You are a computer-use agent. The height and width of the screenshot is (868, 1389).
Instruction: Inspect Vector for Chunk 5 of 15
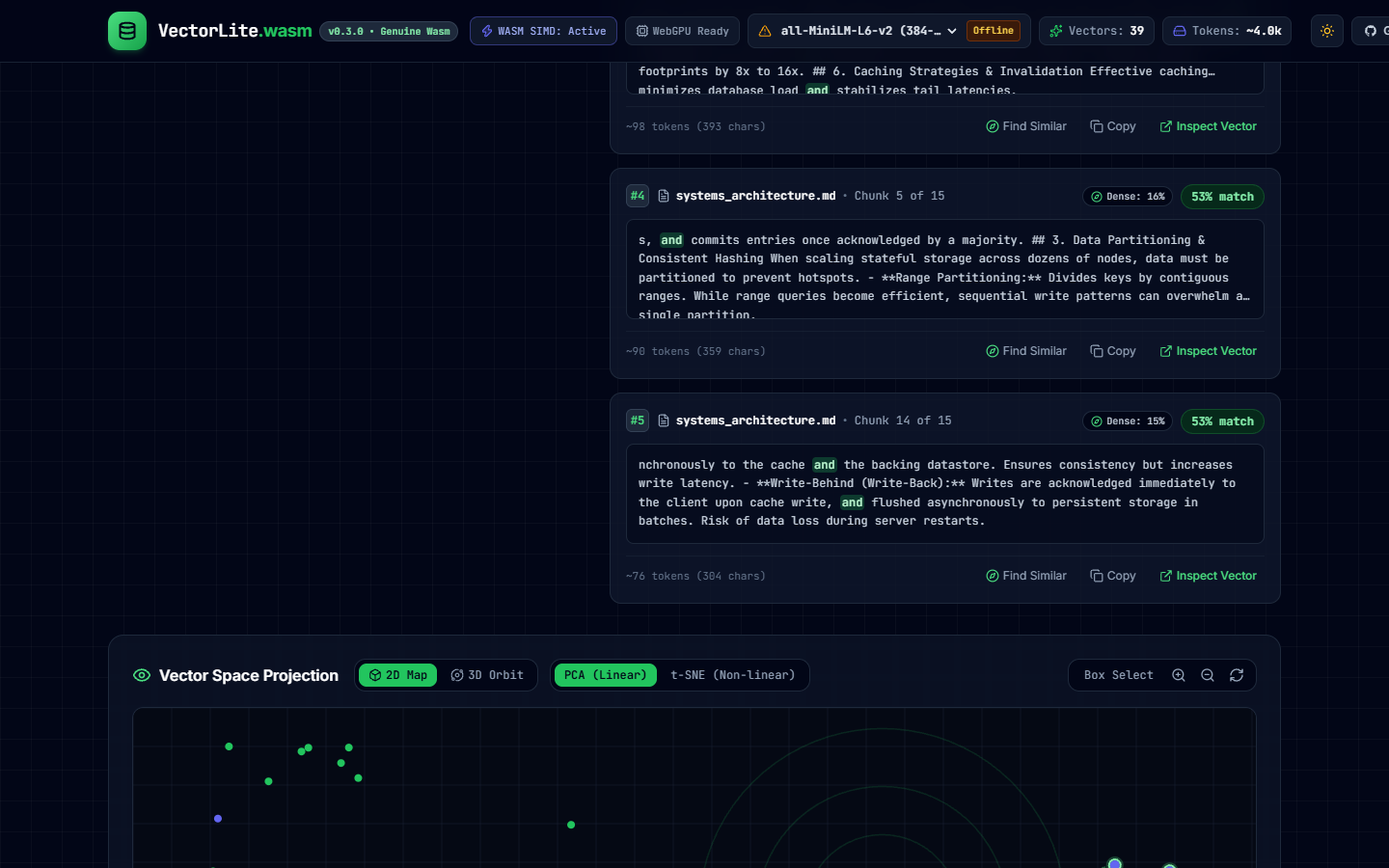[x=1208, y=351]
